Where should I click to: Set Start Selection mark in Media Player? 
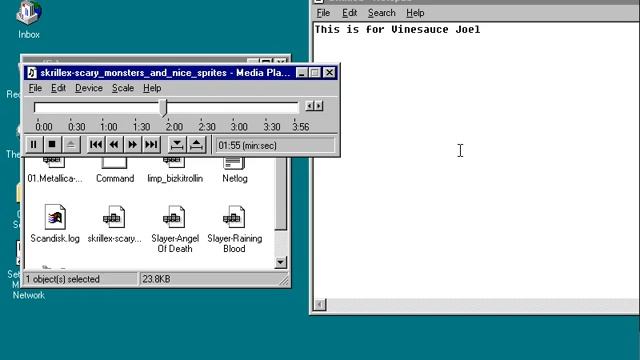(177, 144)
